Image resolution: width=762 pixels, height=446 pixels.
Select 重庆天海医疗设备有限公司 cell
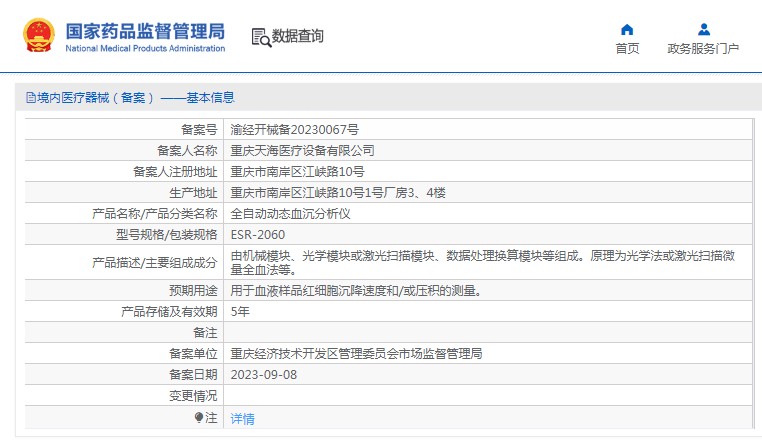[x=302, y=151]
